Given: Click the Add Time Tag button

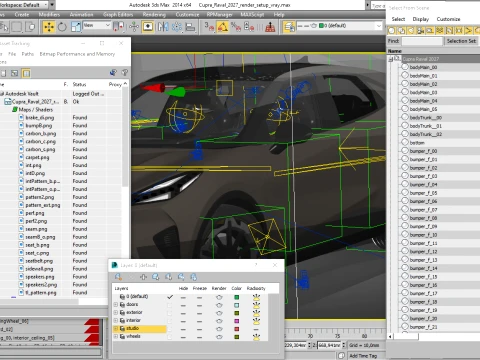Looking at the screenshot, I should click(363, 356).
